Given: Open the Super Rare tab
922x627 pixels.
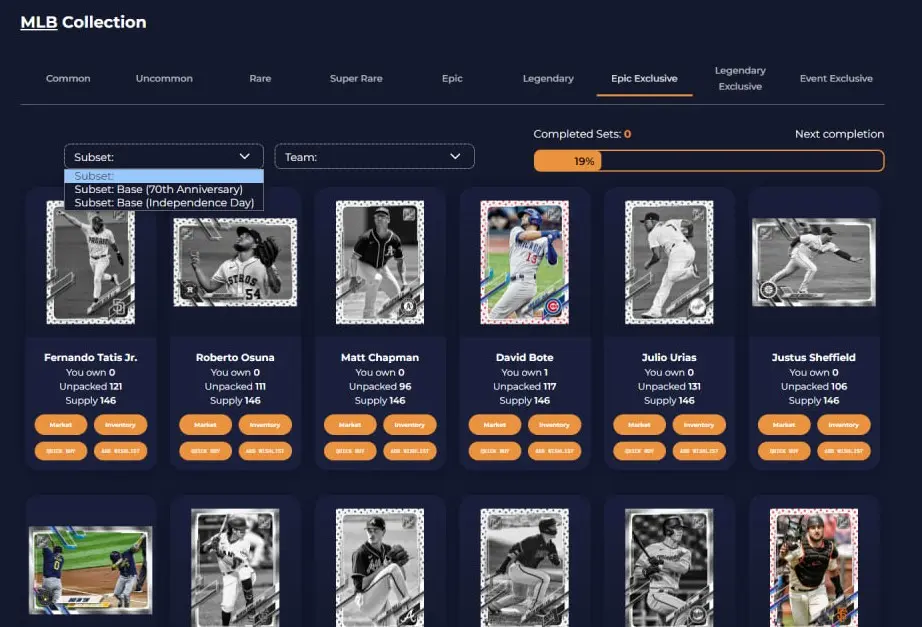Looking at the screenshot, I should [x=356, y=78].
